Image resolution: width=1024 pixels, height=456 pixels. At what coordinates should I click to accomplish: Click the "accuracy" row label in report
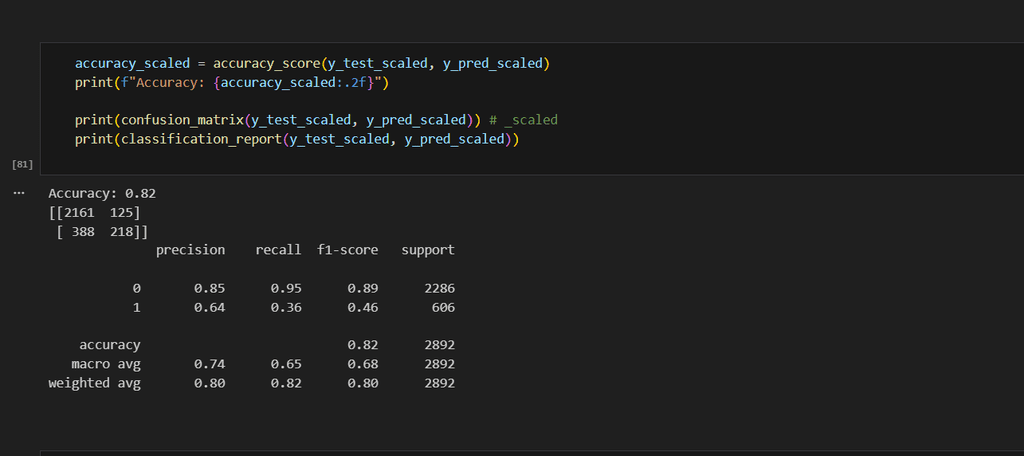point(110,345)
